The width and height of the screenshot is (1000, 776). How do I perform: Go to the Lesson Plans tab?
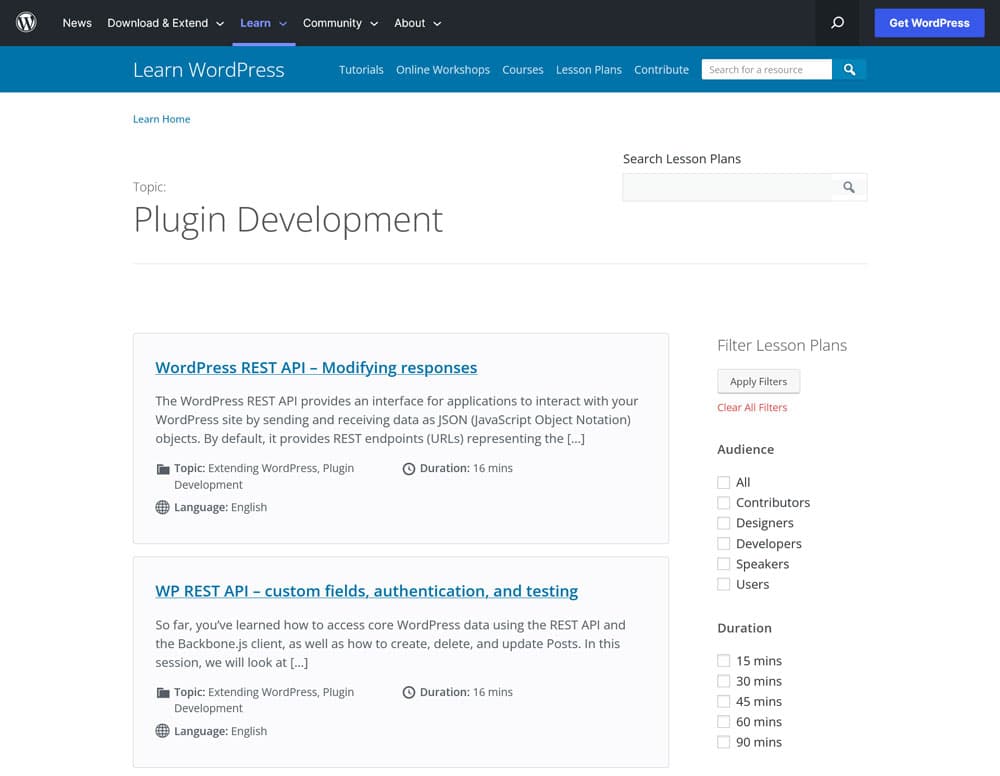tap(588, 70)
